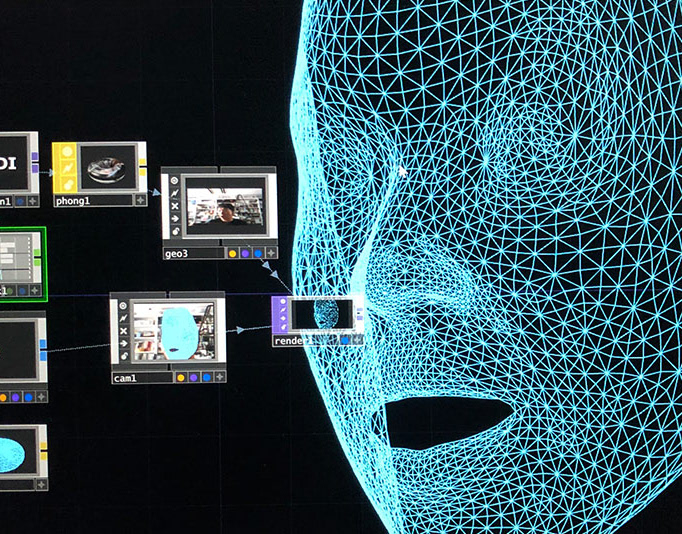Toggle the bypass X flag on cam1

pos(123,331)
